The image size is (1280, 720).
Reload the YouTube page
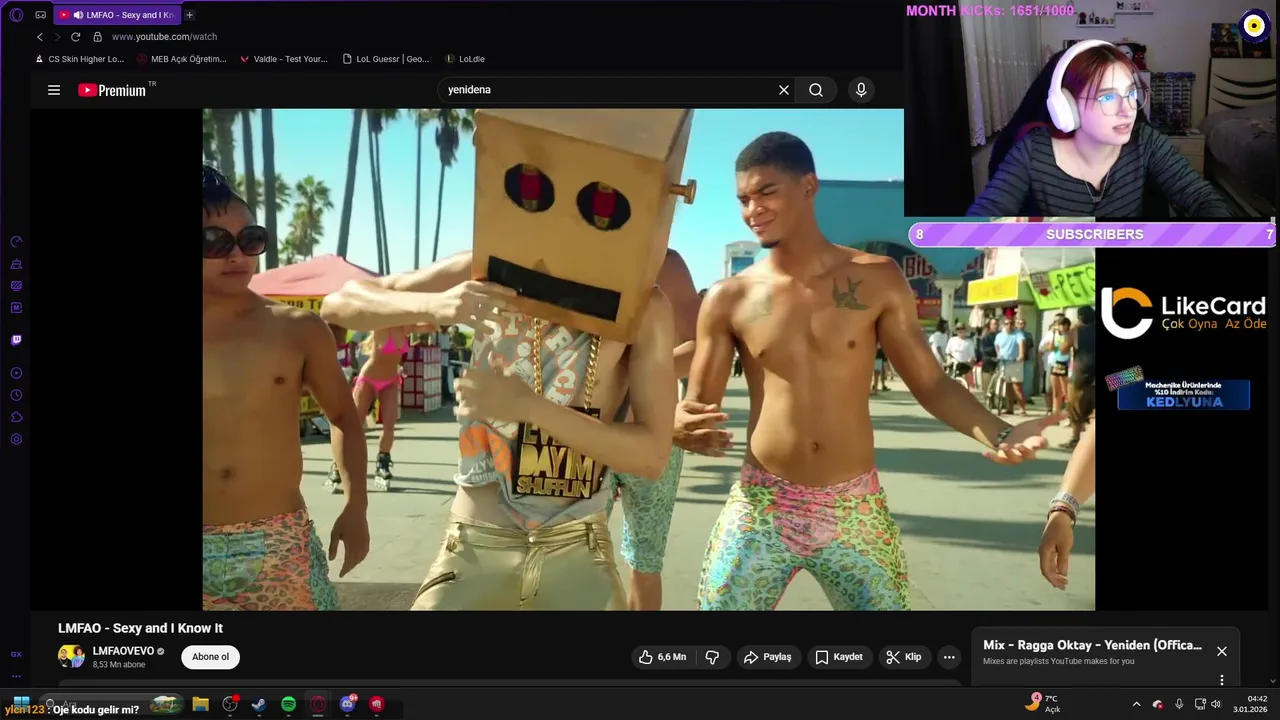[x=75, y=37]
